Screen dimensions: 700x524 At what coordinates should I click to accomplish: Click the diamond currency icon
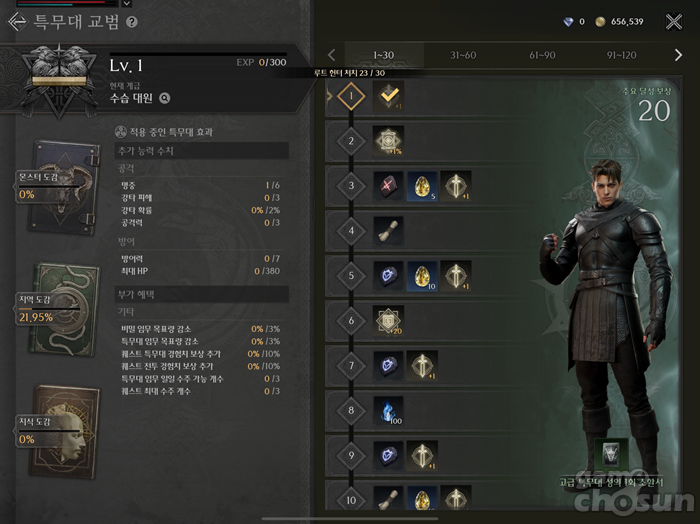click(568, 21)
